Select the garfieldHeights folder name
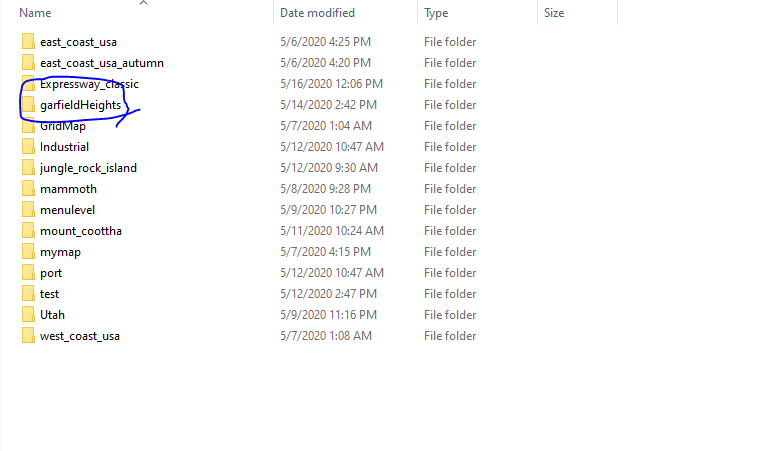The image size is (781, 451). pos(80,105)
